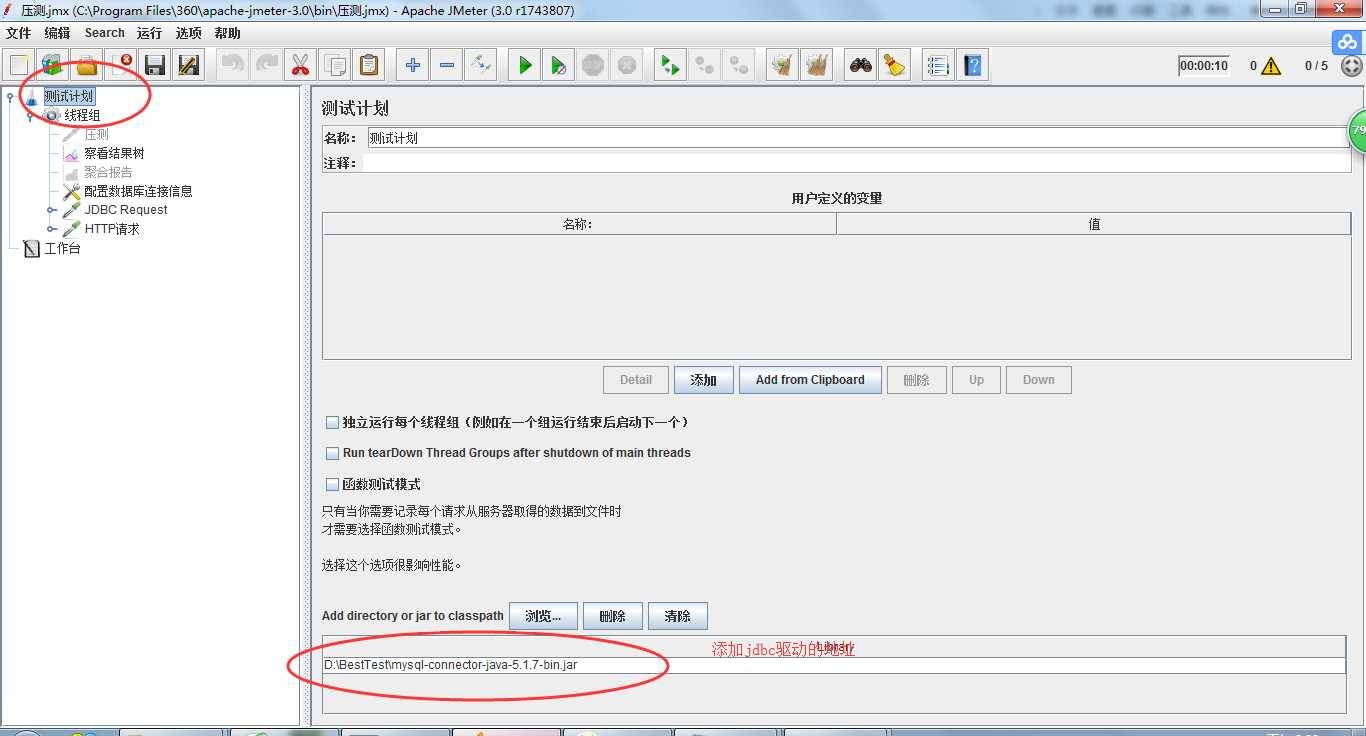The image size is (1366, 736).
Task: Click the Save As pencil-disk icon
Action: click(x=189, y=66)
